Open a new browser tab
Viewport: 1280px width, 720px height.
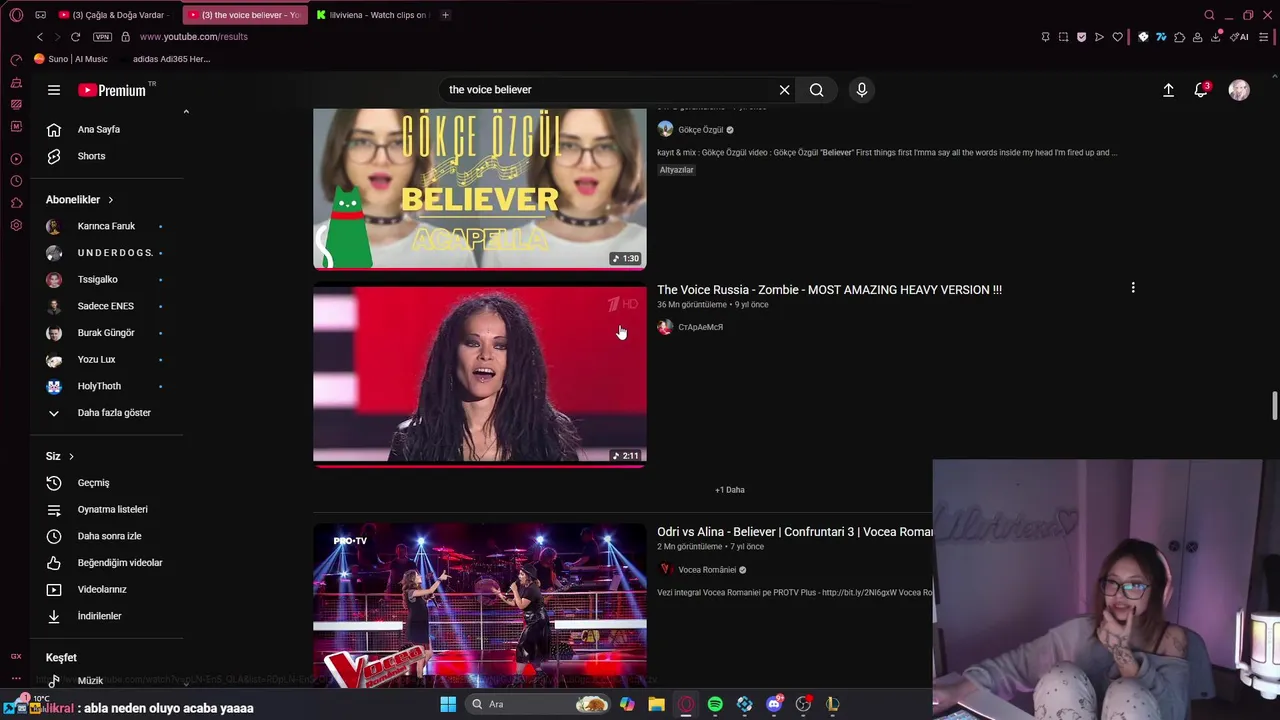[x=445, y=15]
